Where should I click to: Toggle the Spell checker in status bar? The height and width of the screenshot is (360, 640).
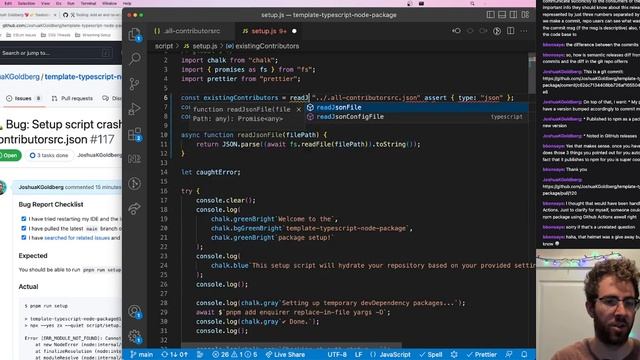431,354
